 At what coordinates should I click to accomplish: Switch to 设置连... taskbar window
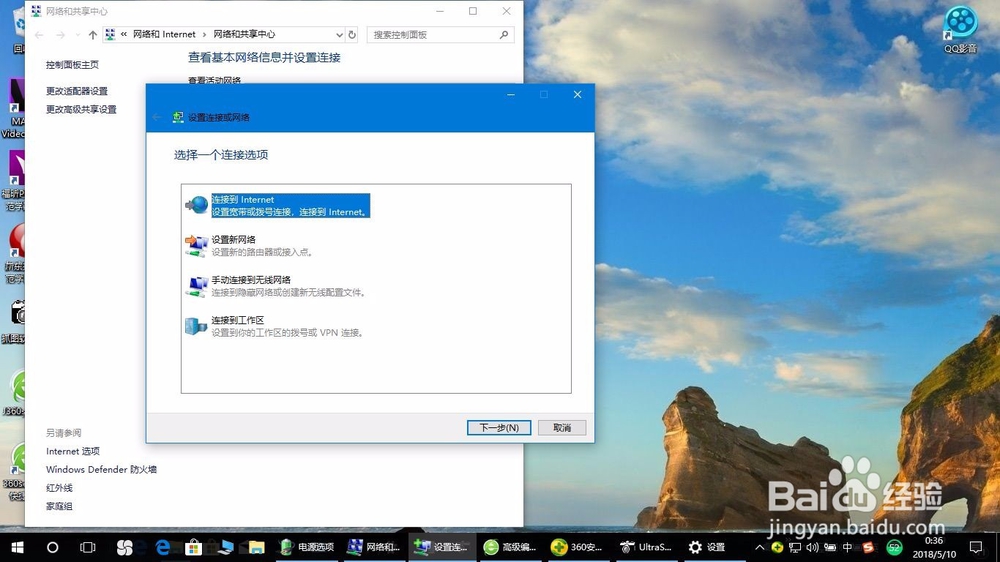pos(441,547)
